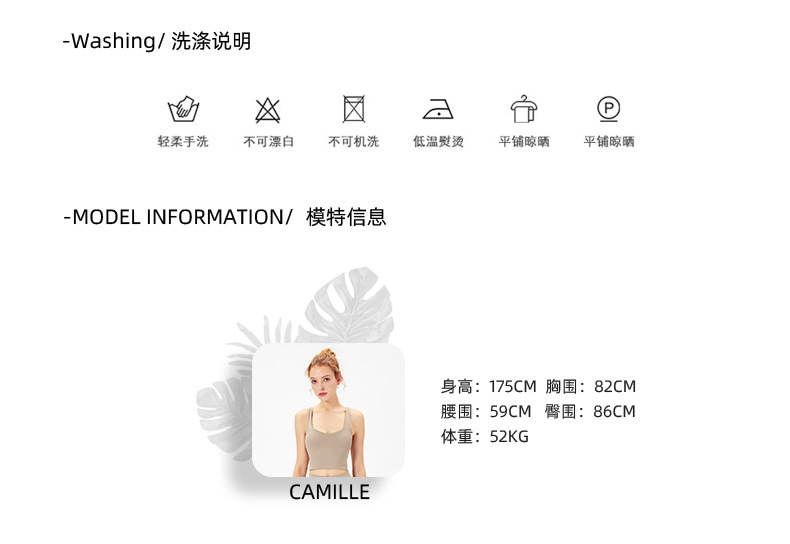The height and width of the screenshot is (544, 790).
Task: Click the MODEL INFORMATION 模特信息 heading
Action: [225, 217]
